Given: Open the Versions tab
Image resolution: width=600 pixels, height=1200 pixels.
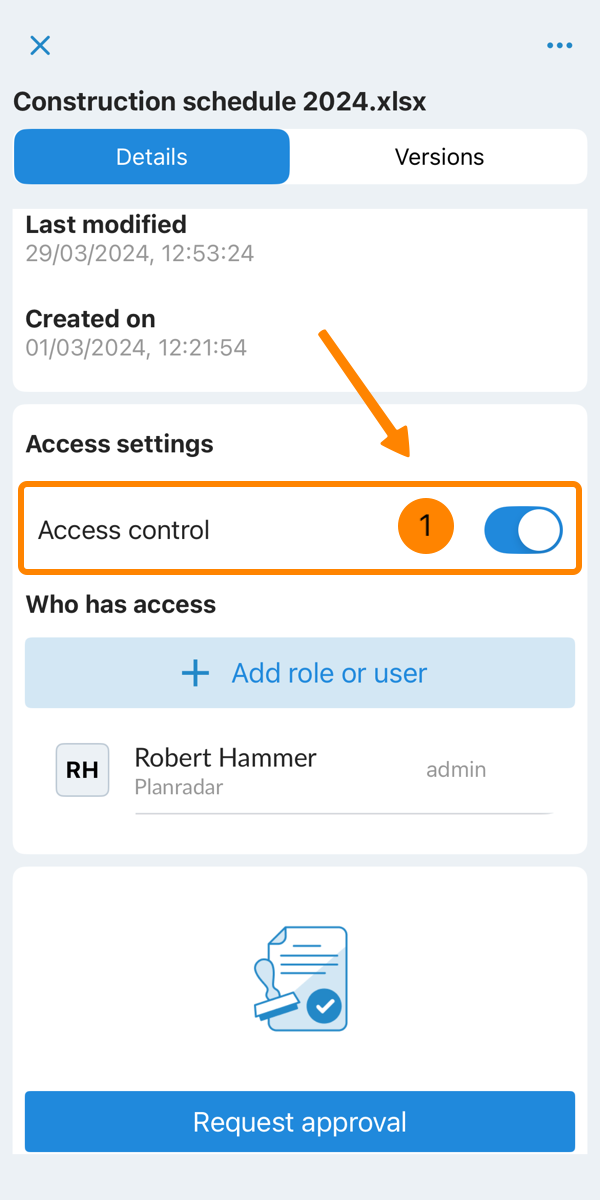Looking at the screenshot, I should 439,157.
